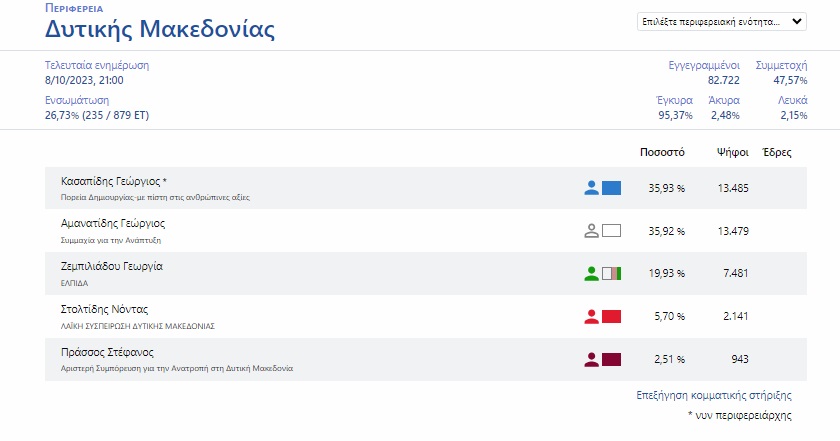Click striped party color box for Ζεμπιλιάδου
The height and width of the screenshot is (441, 840).
612,273
